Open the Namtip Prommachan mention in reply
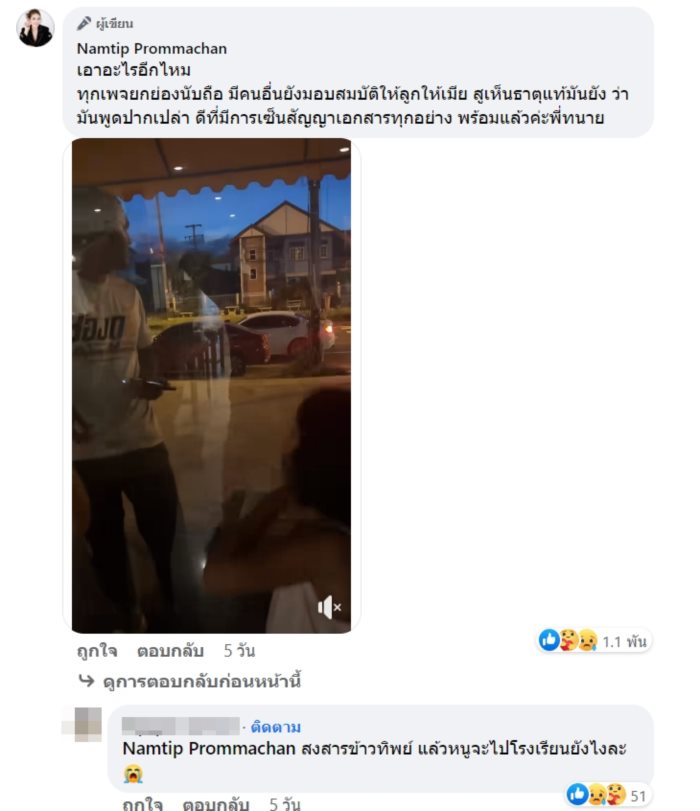Screen dimensions: 700x811 (209, 748)
